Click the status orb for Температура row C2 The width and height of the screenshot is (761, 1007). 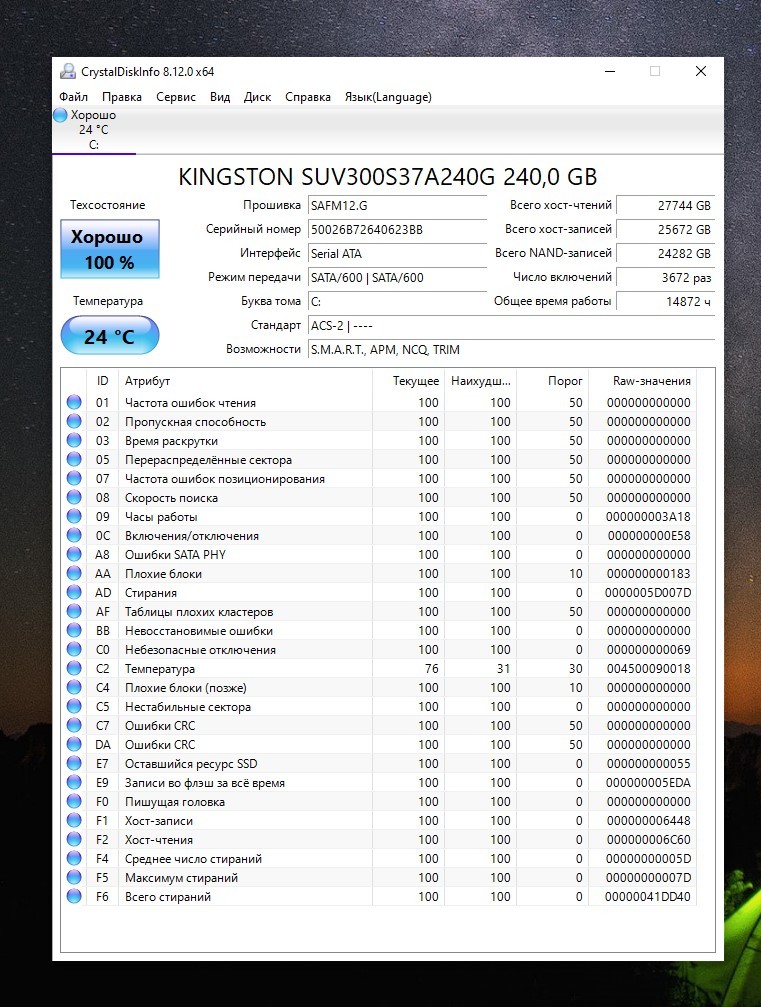pyautogui.click(x=74, y=668)
